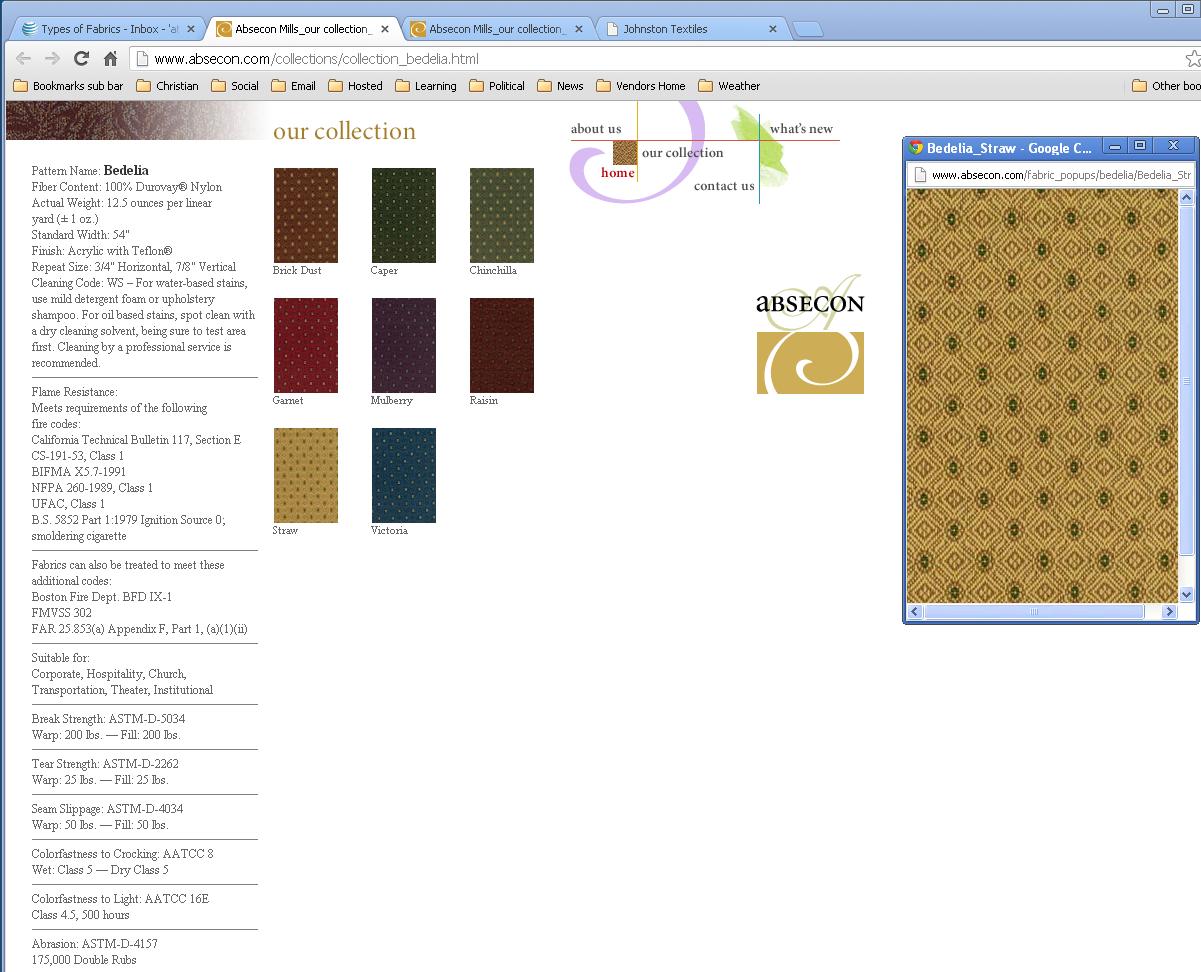Open the News bookmarks folder
The image size is (1201, 972).
[560, 86]
